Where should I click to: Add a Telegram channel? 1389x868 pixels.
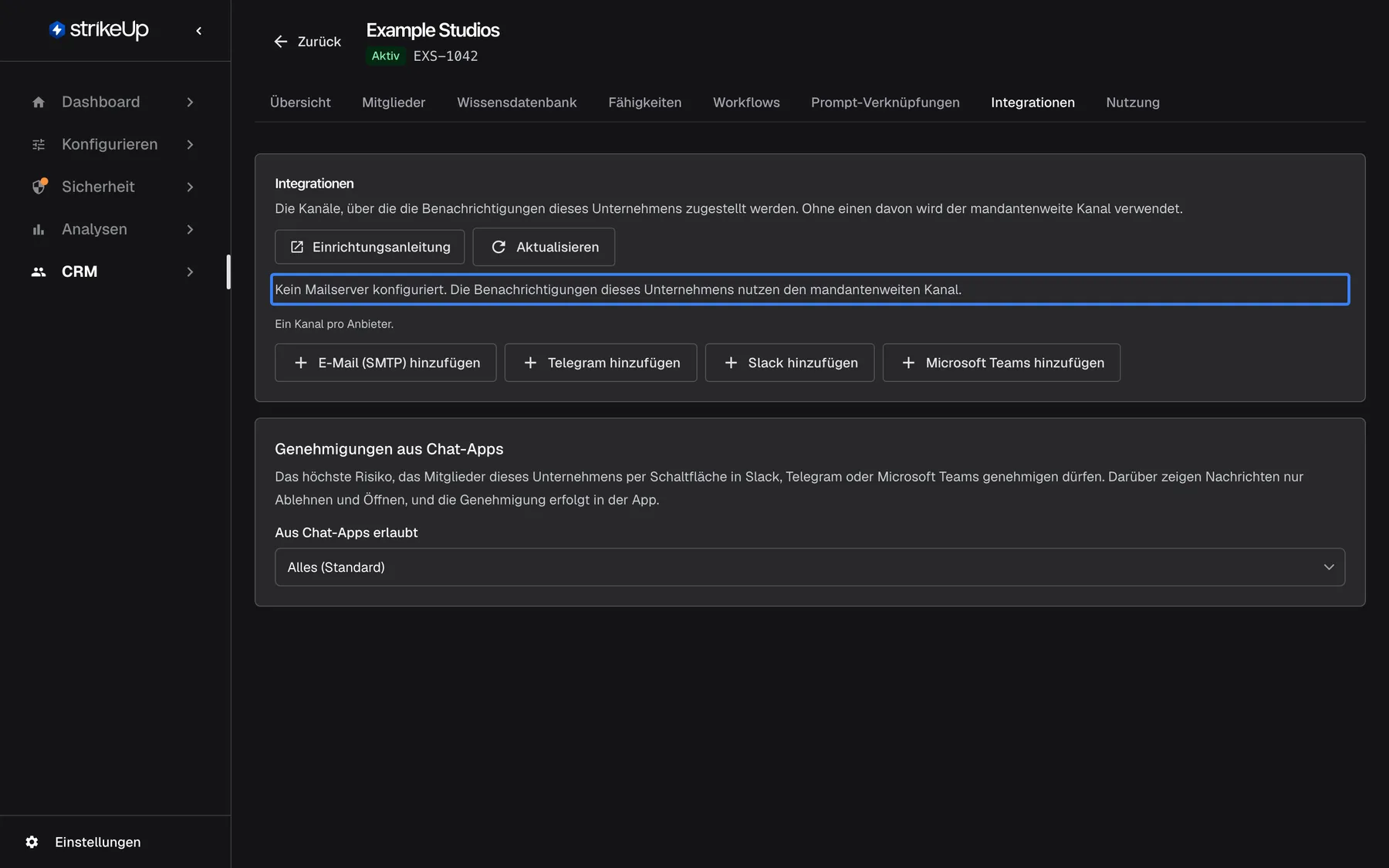click(x=600, y=363)
